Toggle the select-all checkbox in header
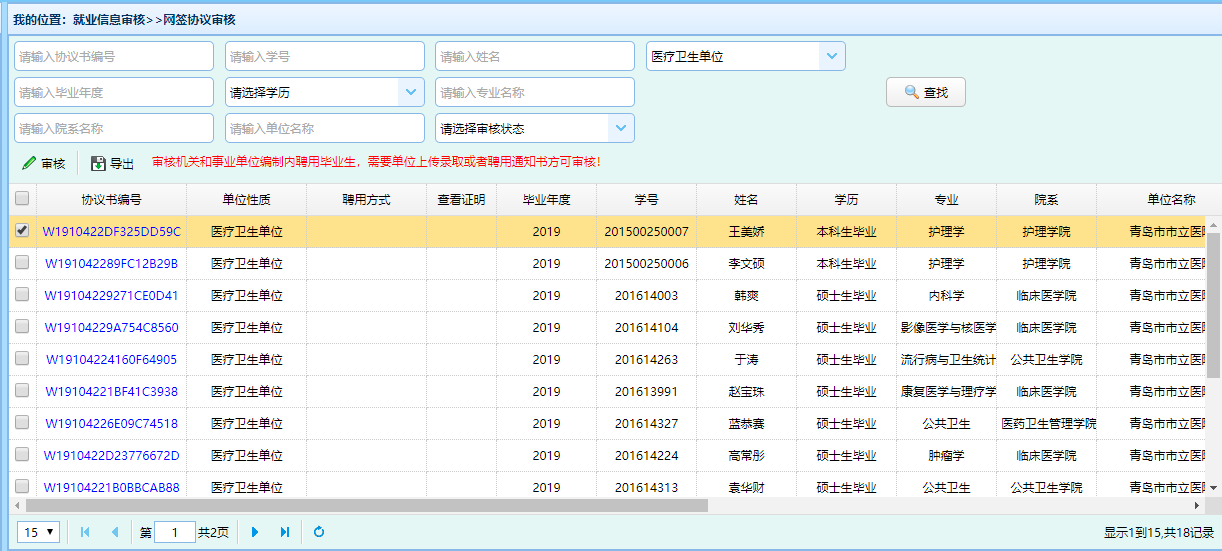Image resolution: width=1222 pixels, height=551 pixels. [x=22, y=199]
